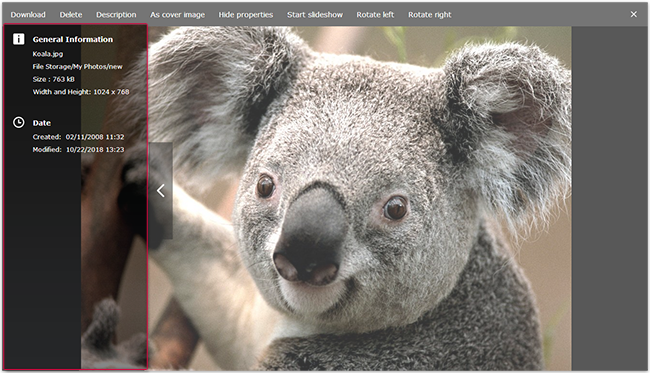Start slideshow playback
Screen dimensions: 650x373
[315, 15]
